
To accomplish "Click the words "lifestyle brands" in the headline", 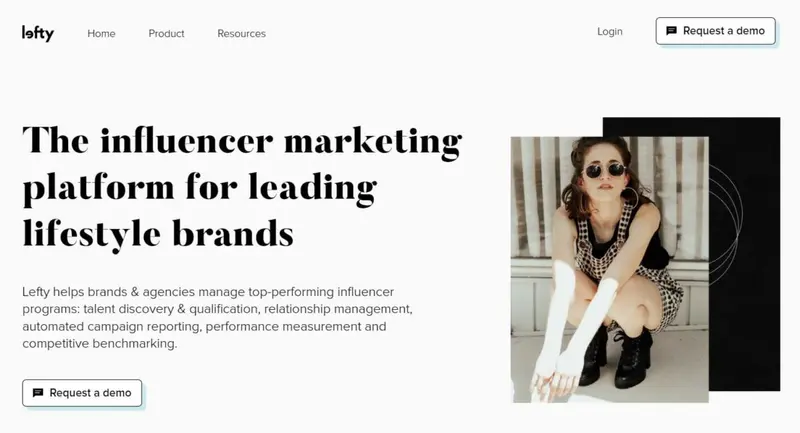I will tap(158, 234).
